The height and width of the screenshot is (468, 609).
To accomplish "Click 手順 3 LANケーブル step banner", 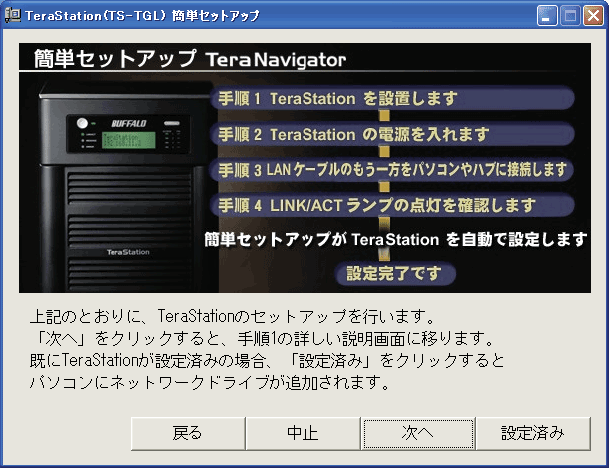I will (392, 170).
